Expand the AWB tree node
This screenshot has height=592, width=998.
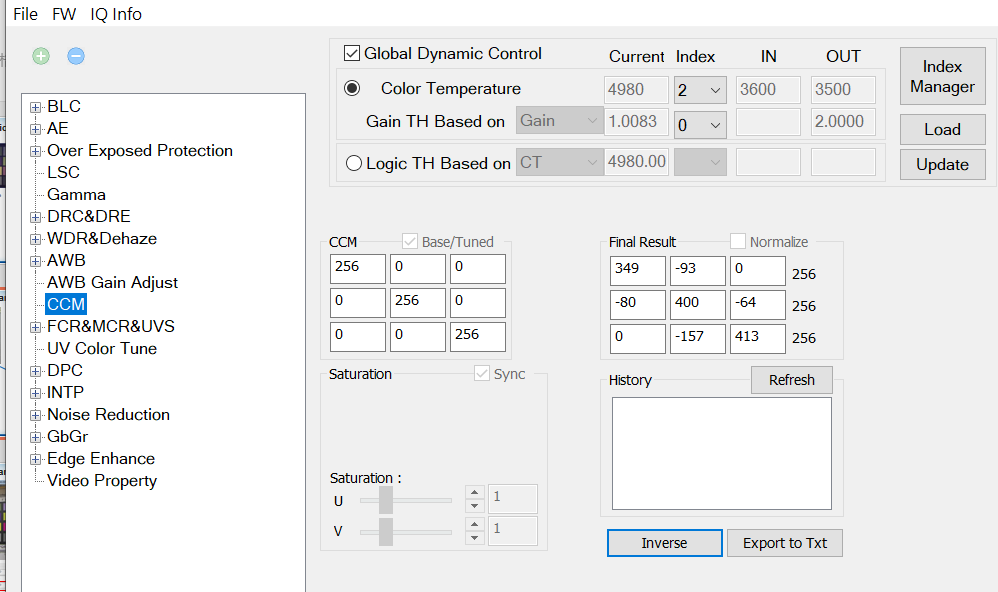coord(36,261)
